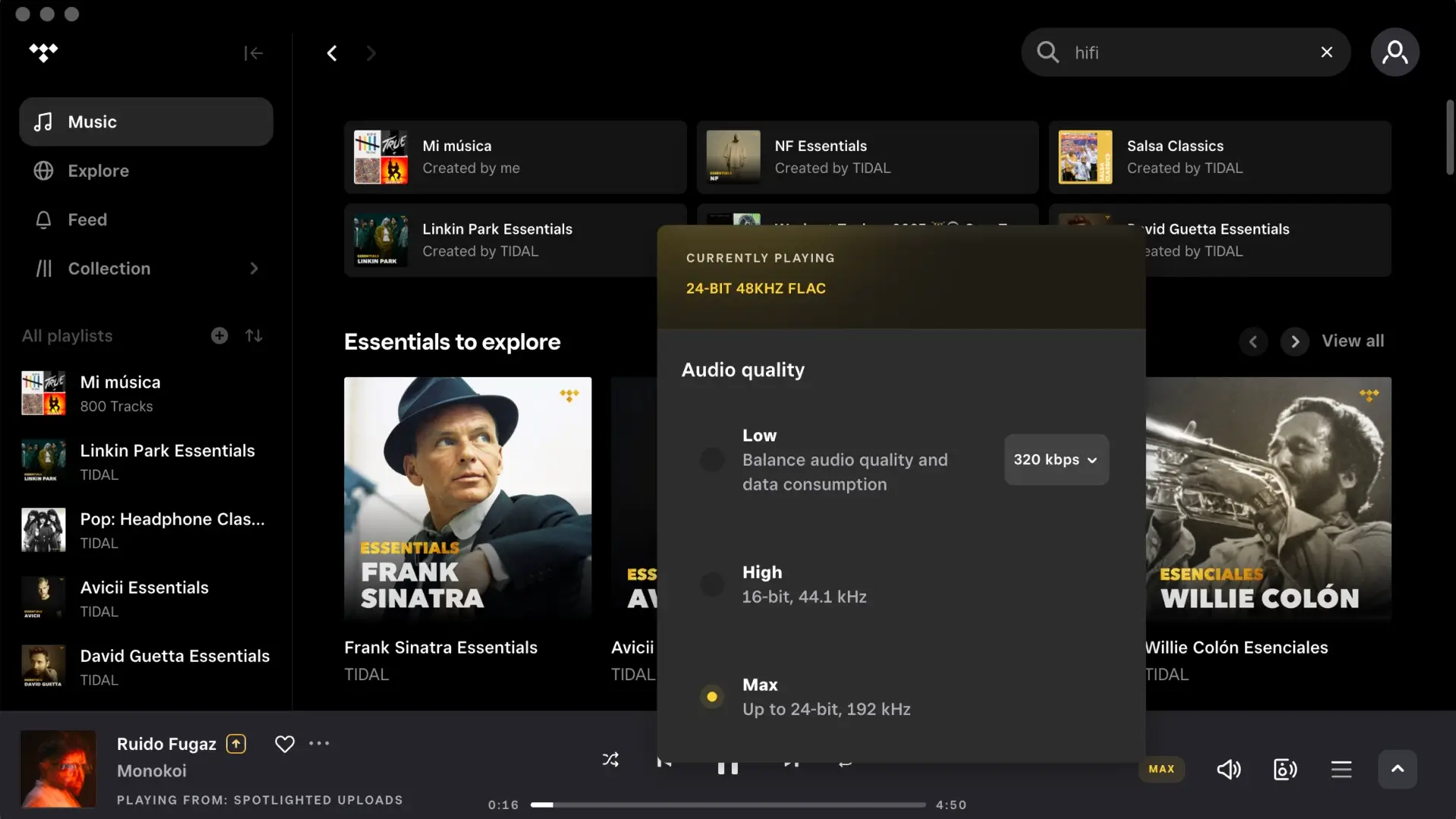The image size is (1456, 819).
Task: Open the account profile icon
Action: point(1395,52)
